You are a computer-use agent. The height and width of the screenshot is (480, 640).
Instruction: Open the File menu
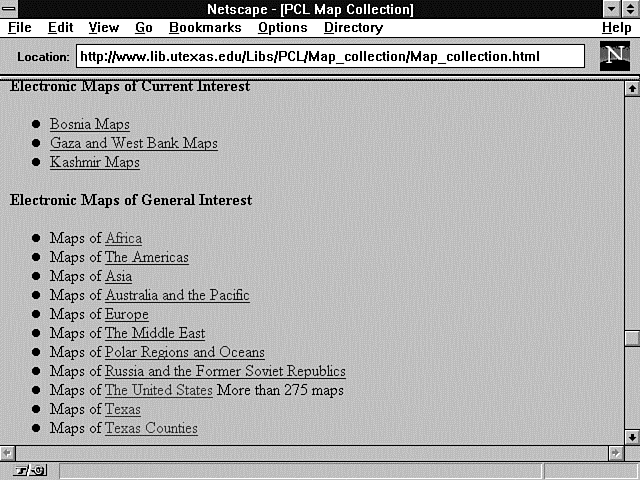tap(19, 28)
